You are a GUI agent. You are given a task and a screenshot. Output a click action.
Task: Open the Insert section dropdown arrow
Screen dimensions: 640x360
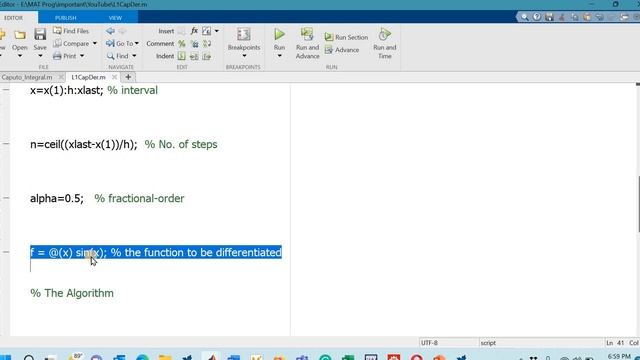point(217,31)
